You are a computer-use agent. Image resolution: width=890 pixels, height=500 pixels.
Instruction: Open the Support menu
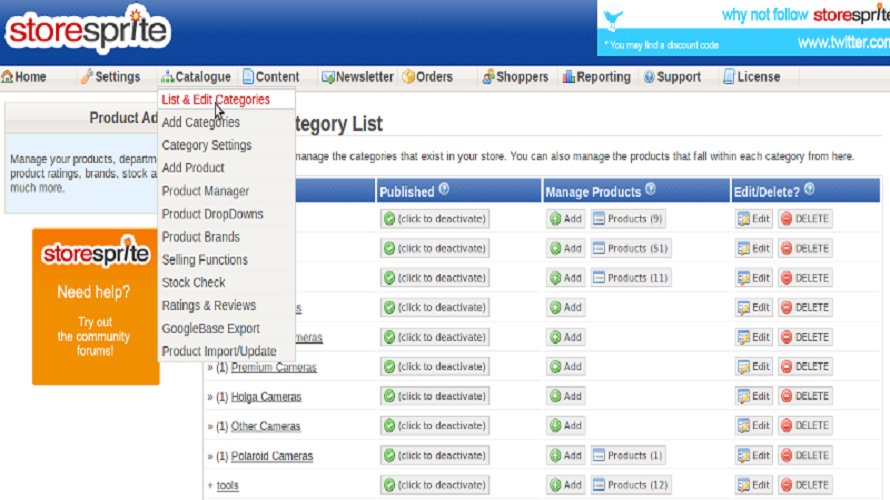tap(672, 77)
